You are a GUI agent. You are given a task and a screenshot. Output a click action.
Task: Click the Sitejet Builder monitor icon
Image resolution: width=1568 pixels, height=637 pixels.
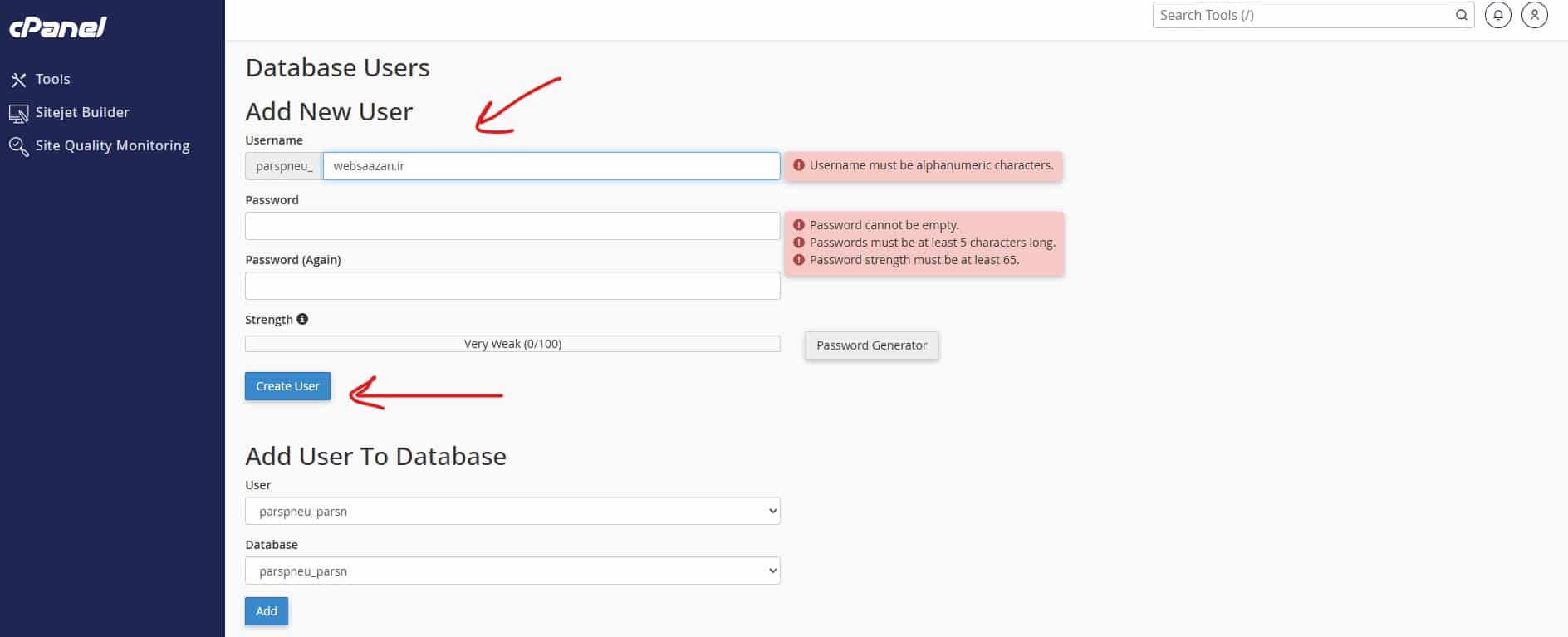[18, 113]
